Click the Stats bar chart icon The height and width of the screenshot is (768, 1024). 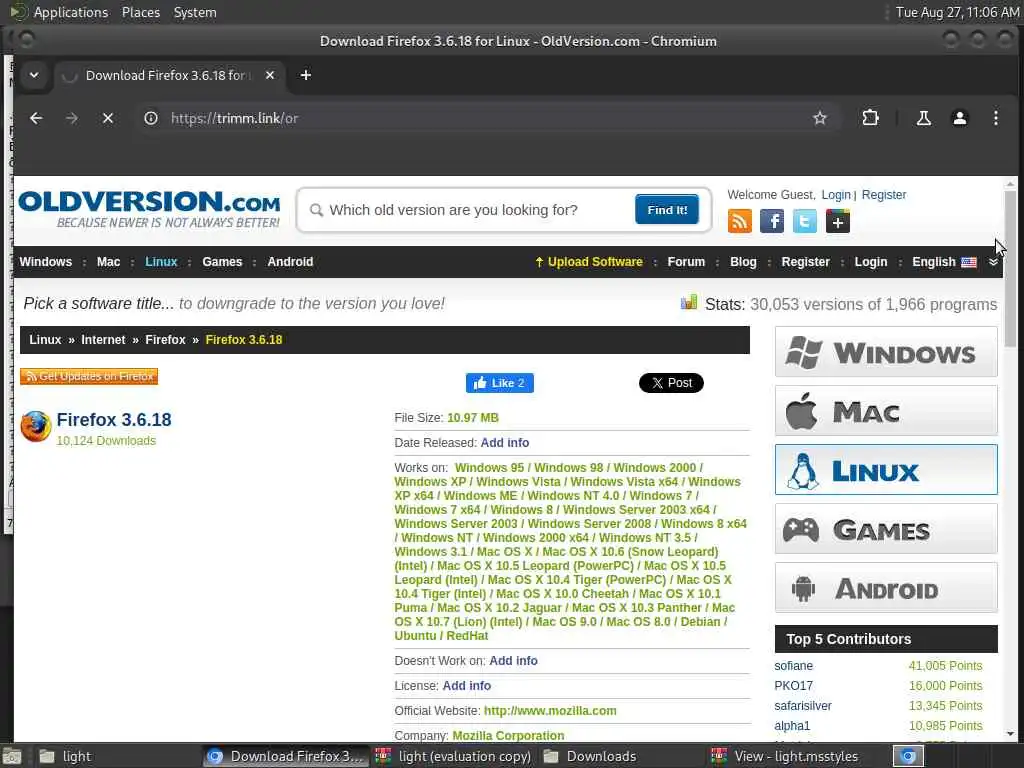point(688,302)
